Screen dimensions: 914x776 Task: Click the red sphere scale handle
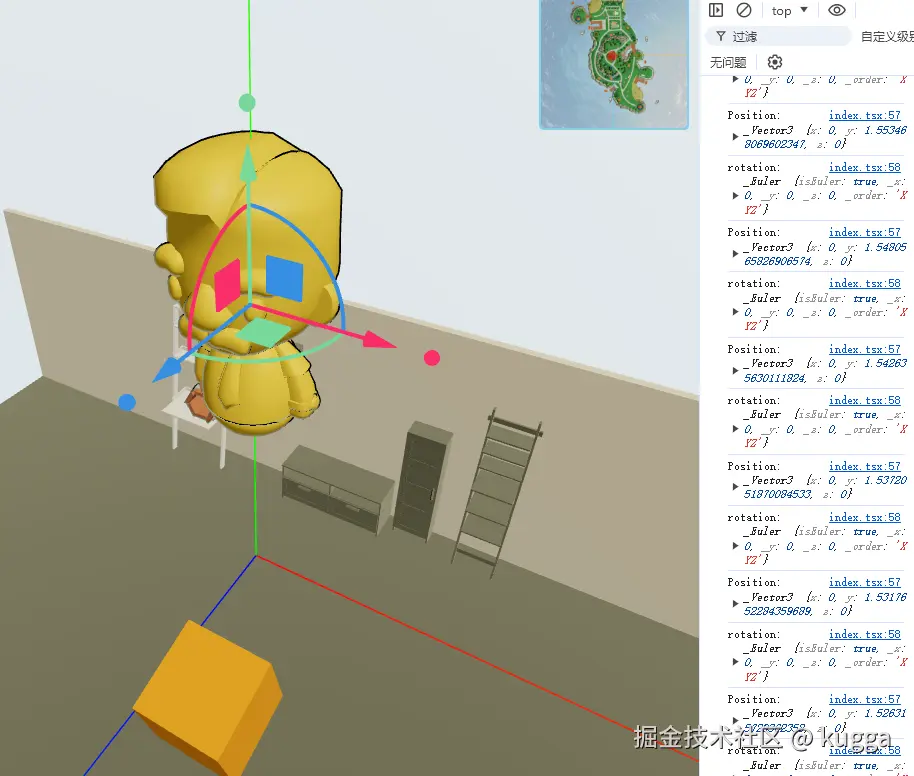click(x=432, y=358)
